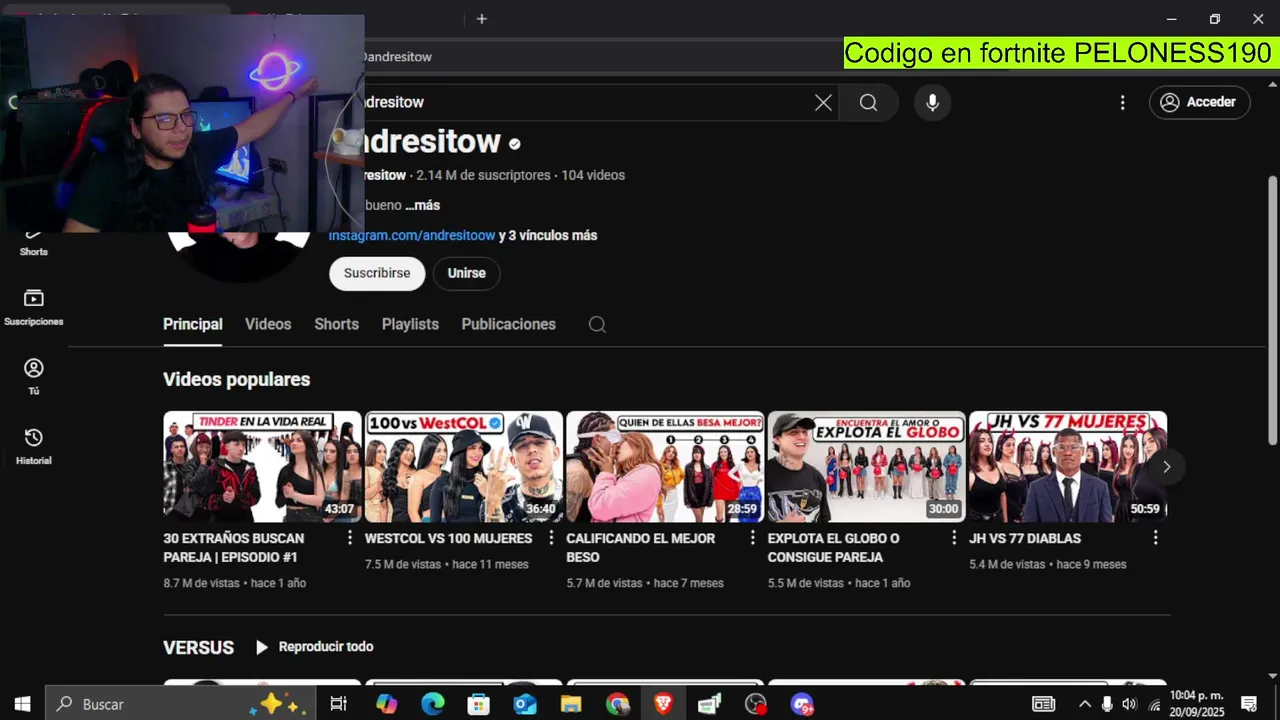Open thumbnail 'Tinder en la vida real'
The width and height of the screenshot is (1280, 720).
point(262,467)
